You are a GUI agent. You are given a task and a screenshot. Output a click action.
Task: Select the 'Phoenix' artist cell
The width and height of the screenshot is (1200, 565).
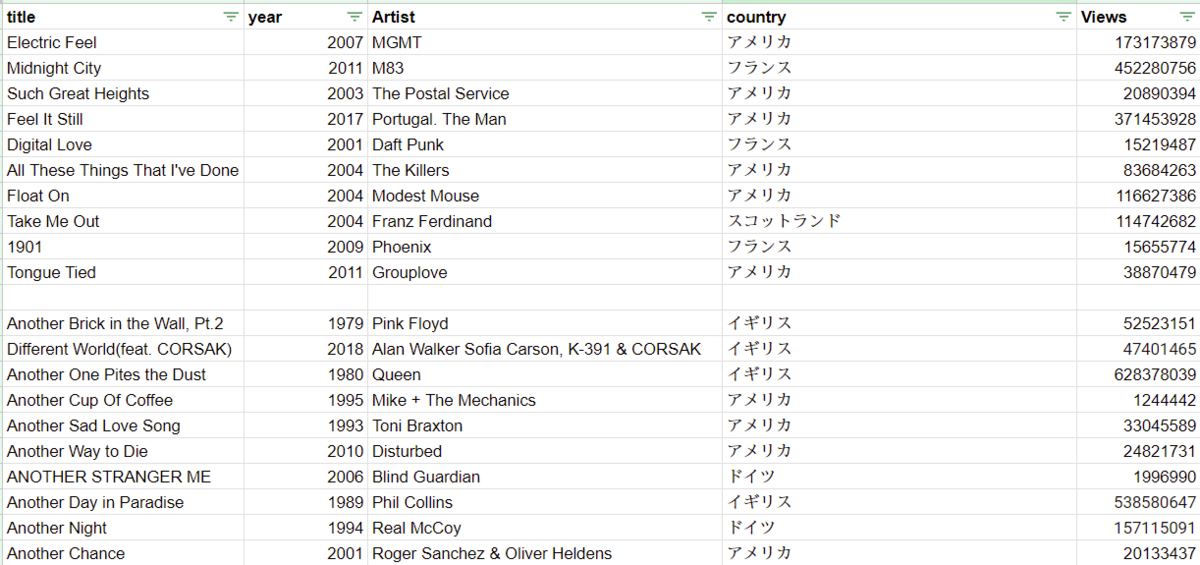(x=545, y=247)
